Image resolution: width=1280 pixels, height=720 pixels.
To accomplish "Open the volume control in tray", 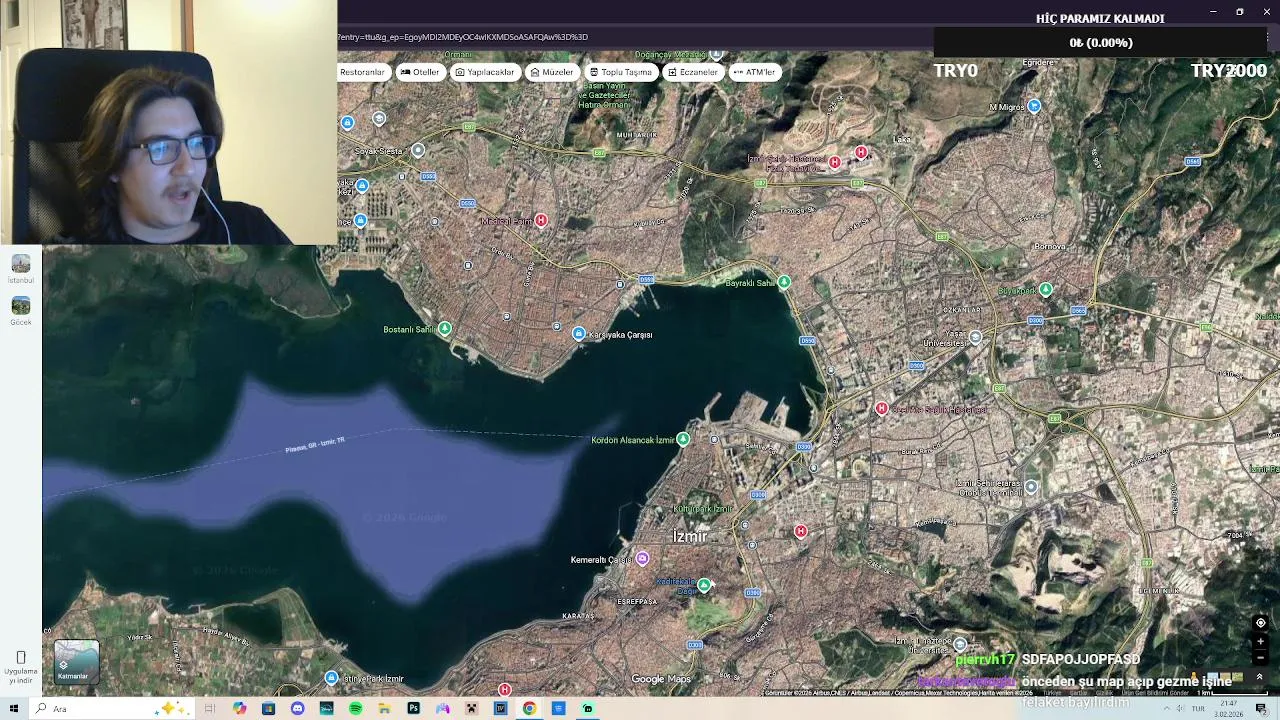I will click(x=1180, y=708).
